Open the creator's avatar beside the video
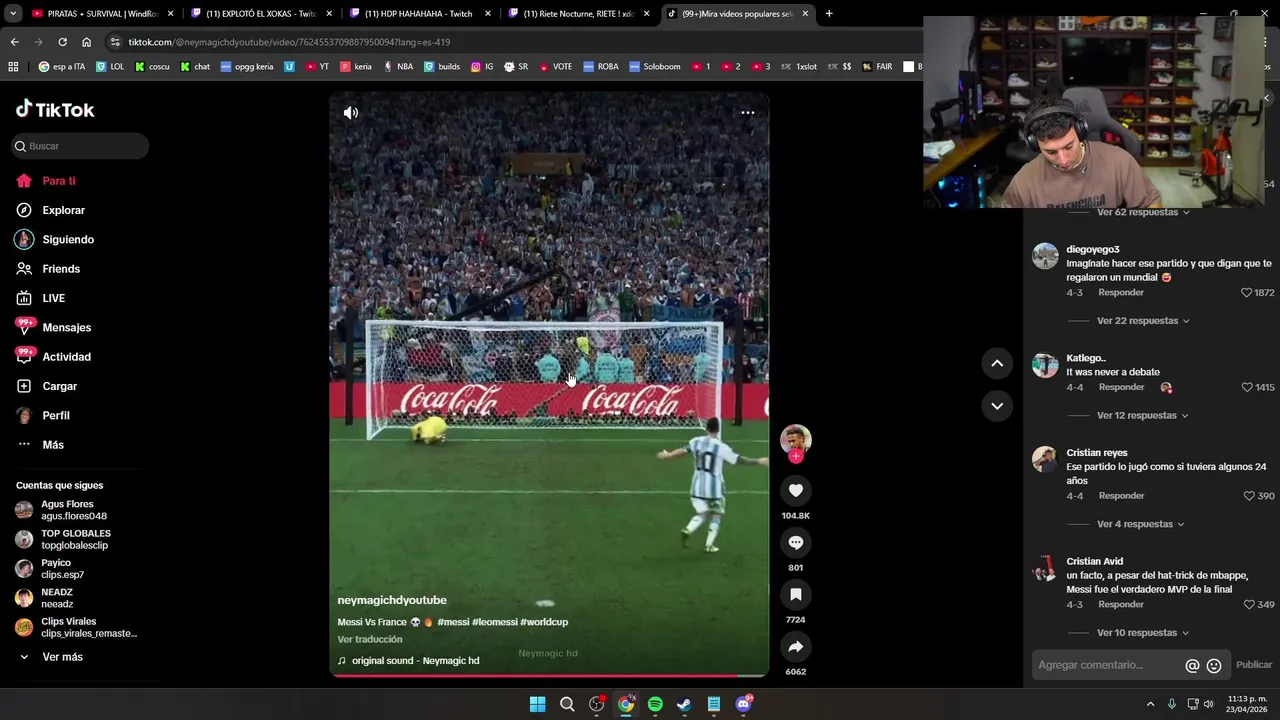This screenshot has height=720, width=1280. point(796,439)
